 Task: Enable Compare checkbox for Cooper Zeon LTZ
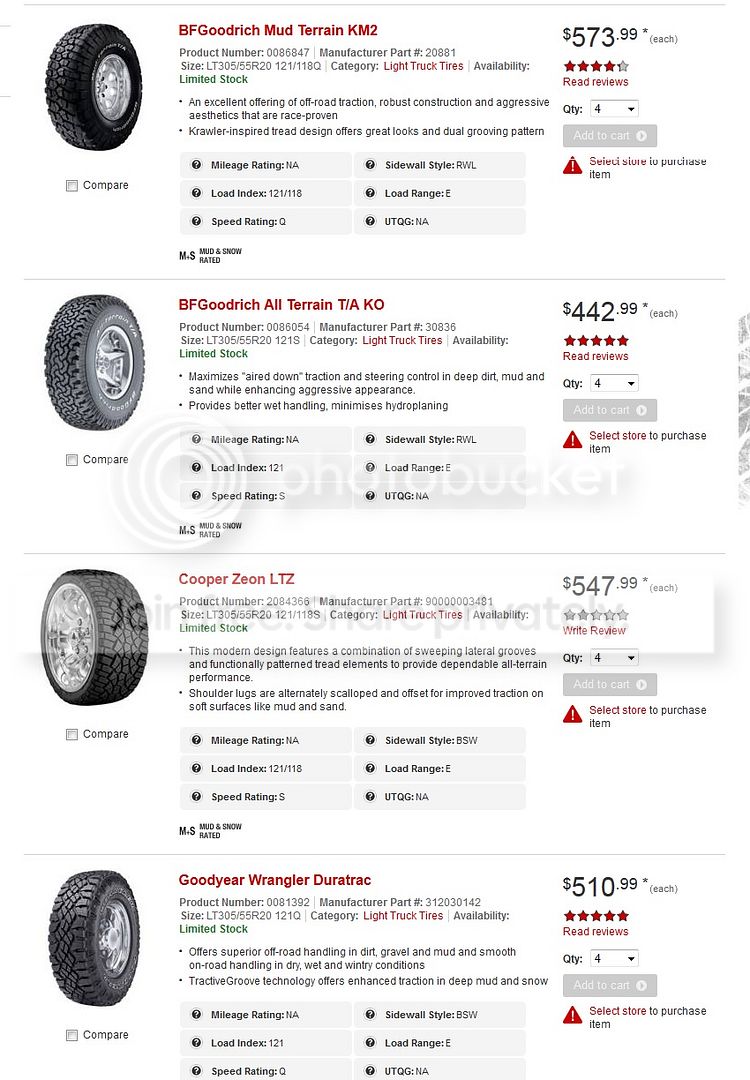tap(72, 735)
